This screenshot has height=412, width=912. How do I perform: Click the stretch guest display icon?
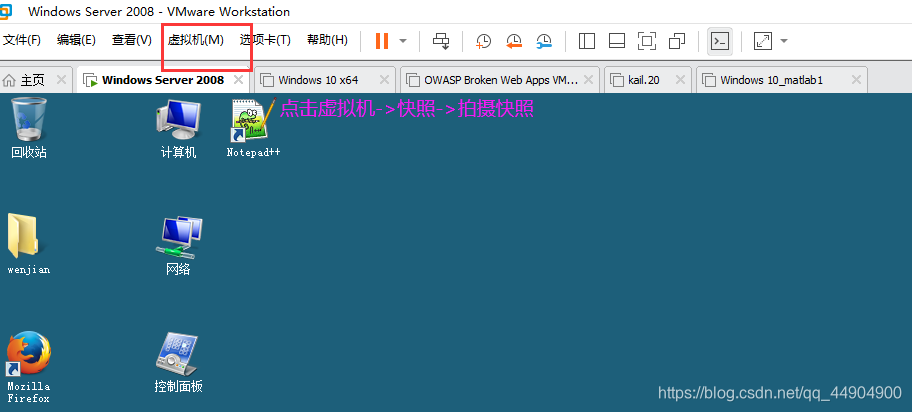tap(762, 41)
